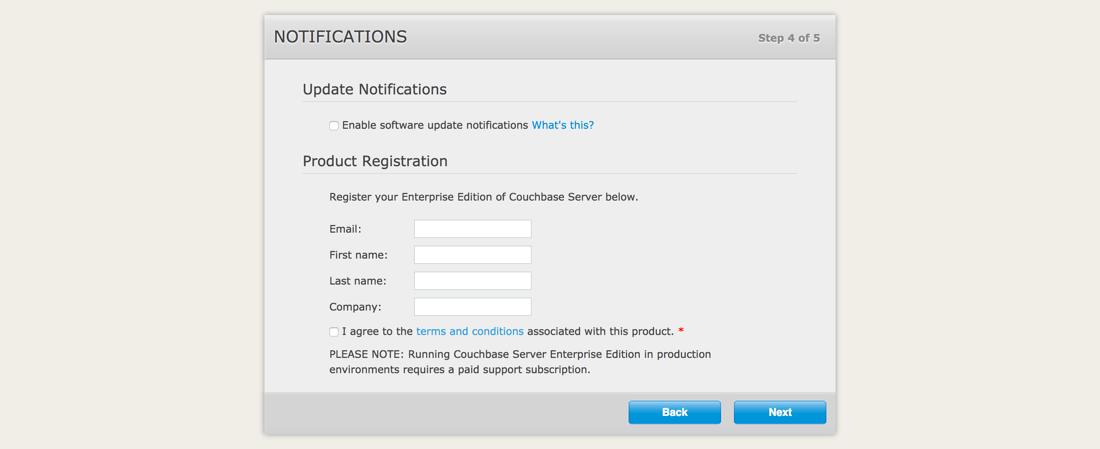
Task: Focus the Last name input field
Action: pos(473,281)
